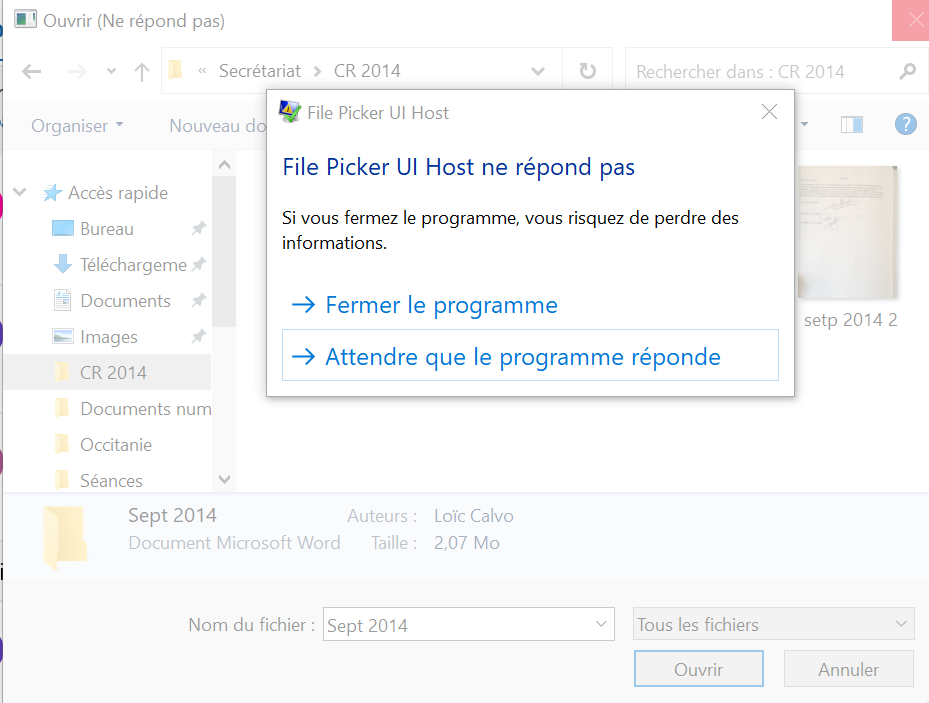The width and height of the screenshot is (929, 703).
Task: Click the Images picture icon
Action: coord(63,336)
